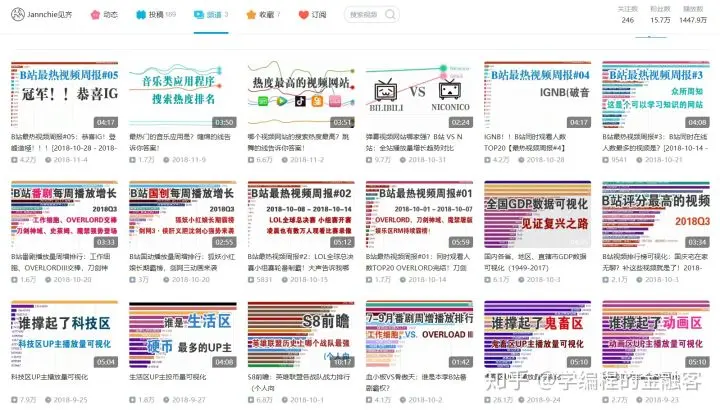Click the title IGNB!!B站同时观看人数TOP20
Viewport: 720px width, 410px height.
[x=525, y=142]
